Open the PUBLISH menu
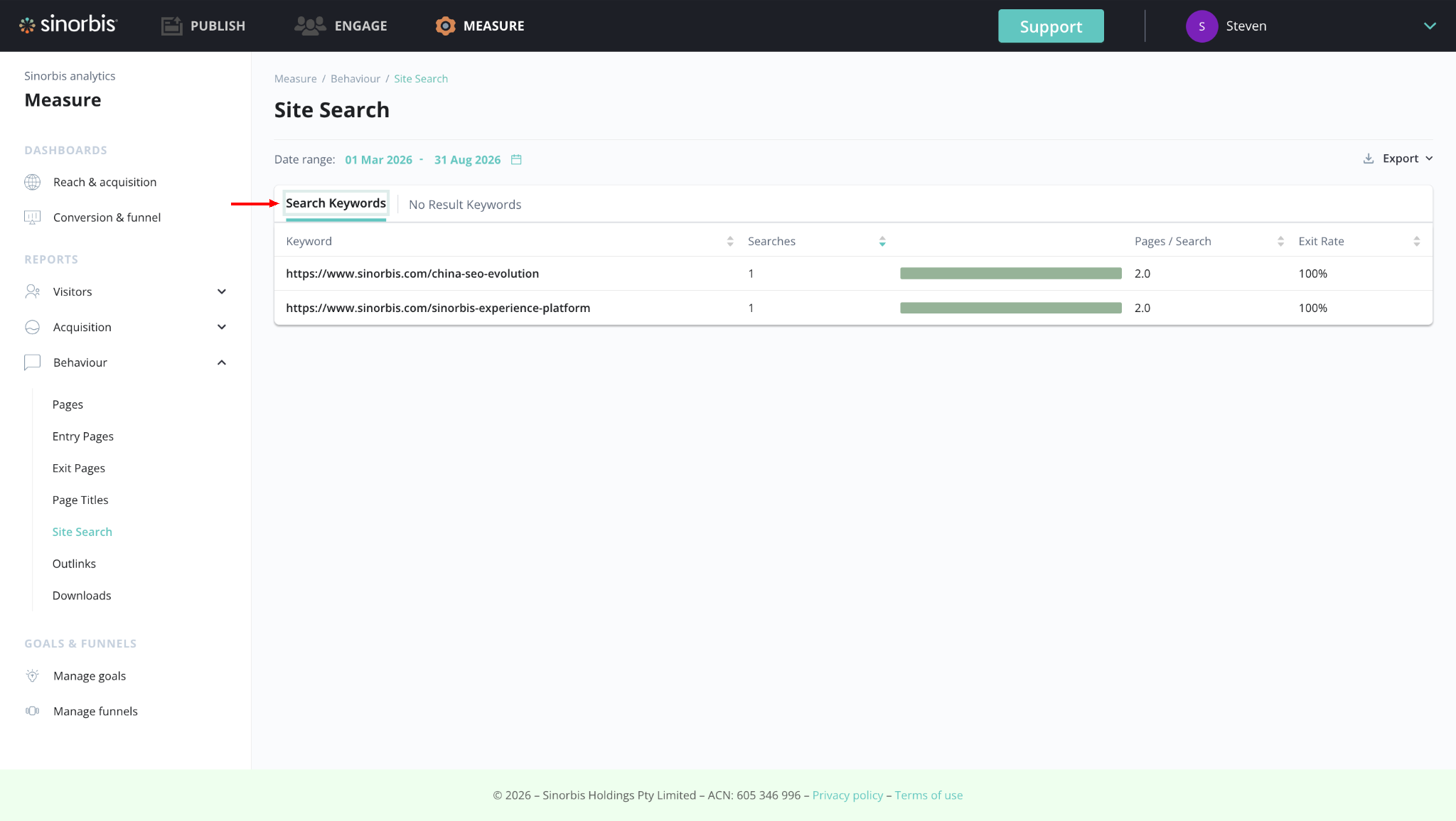The height and width of the screenshot is (821, 1456). [203, 26]
